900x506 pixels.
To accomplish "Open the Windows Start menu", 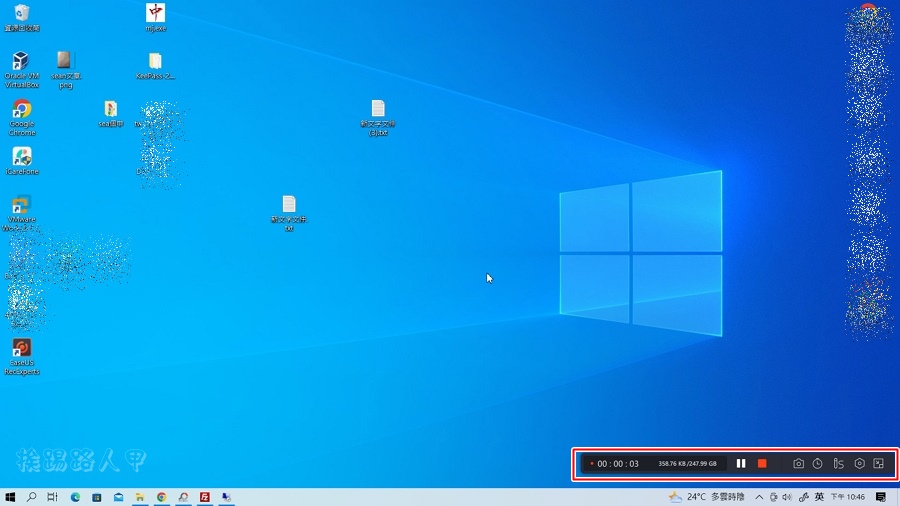I will click(x=11, y=497).
